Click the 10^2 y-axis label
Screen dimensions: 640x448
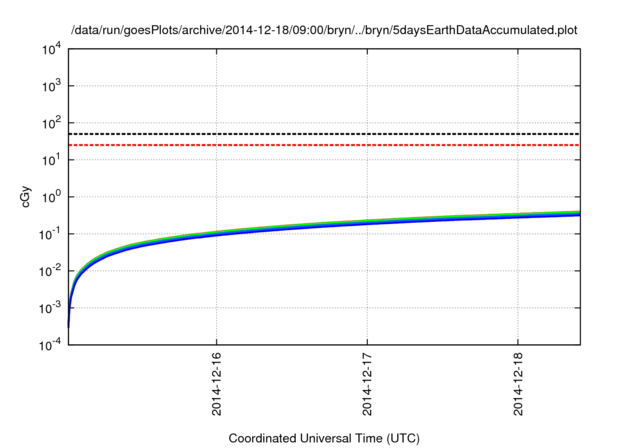[x=51, y=123]
